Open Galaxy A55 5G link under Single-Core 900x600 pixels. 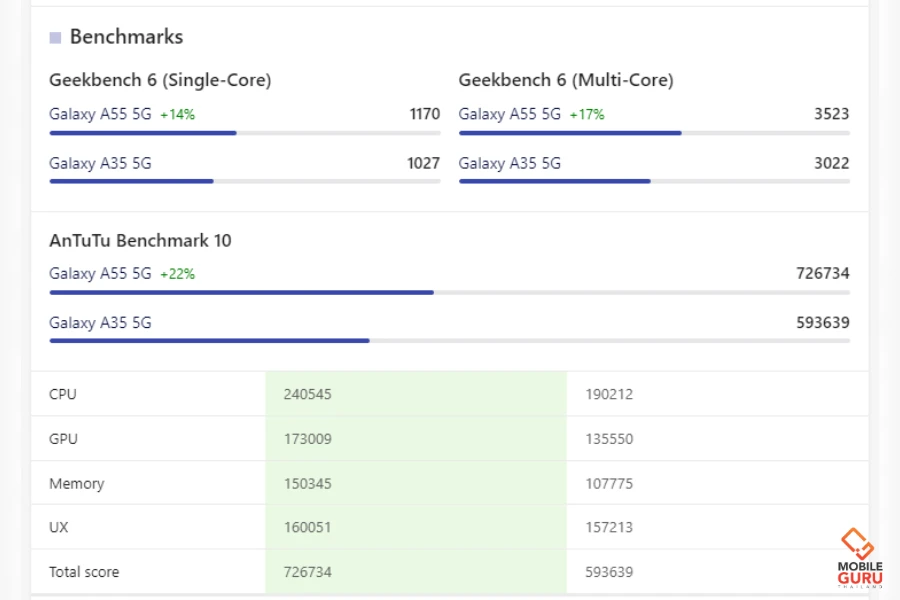click(x=100, y=114)
